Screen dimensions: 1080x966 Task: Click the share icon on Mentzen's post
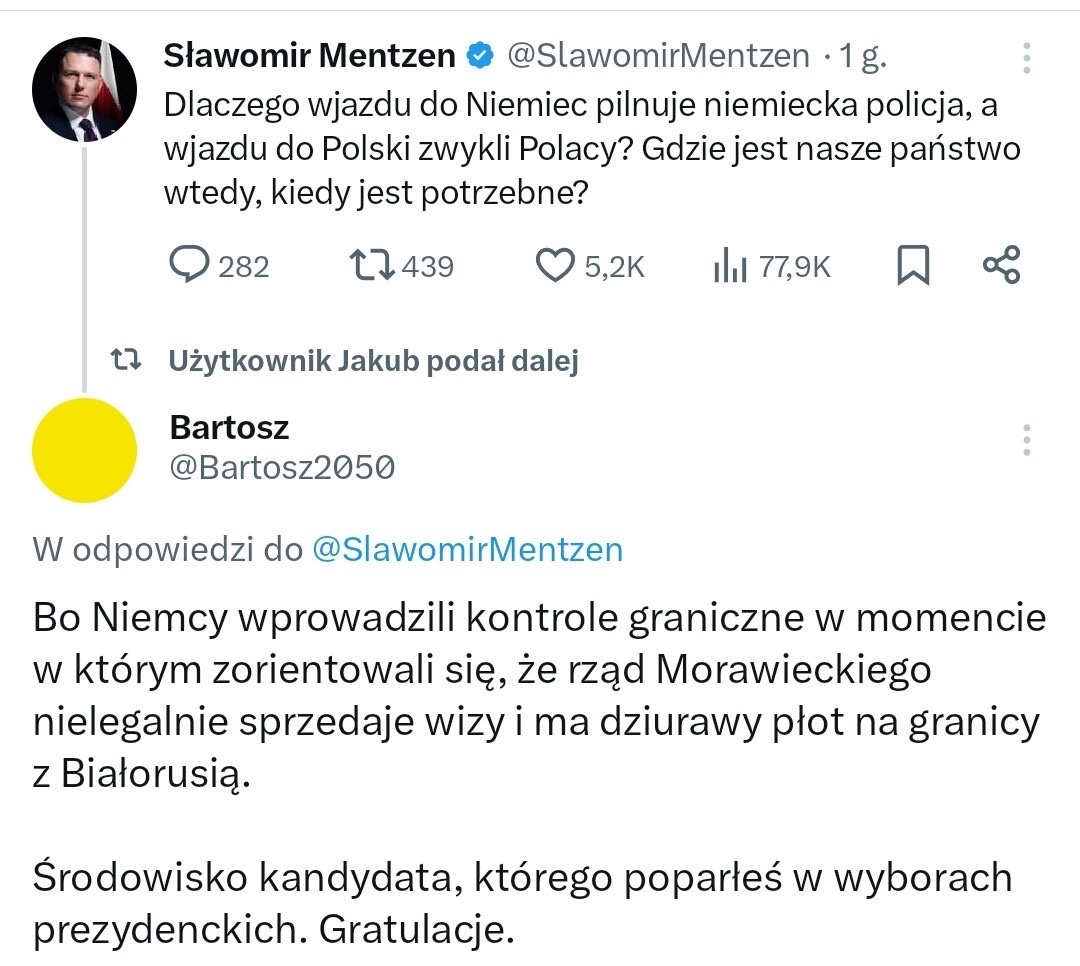click(x=1001, y=265)
